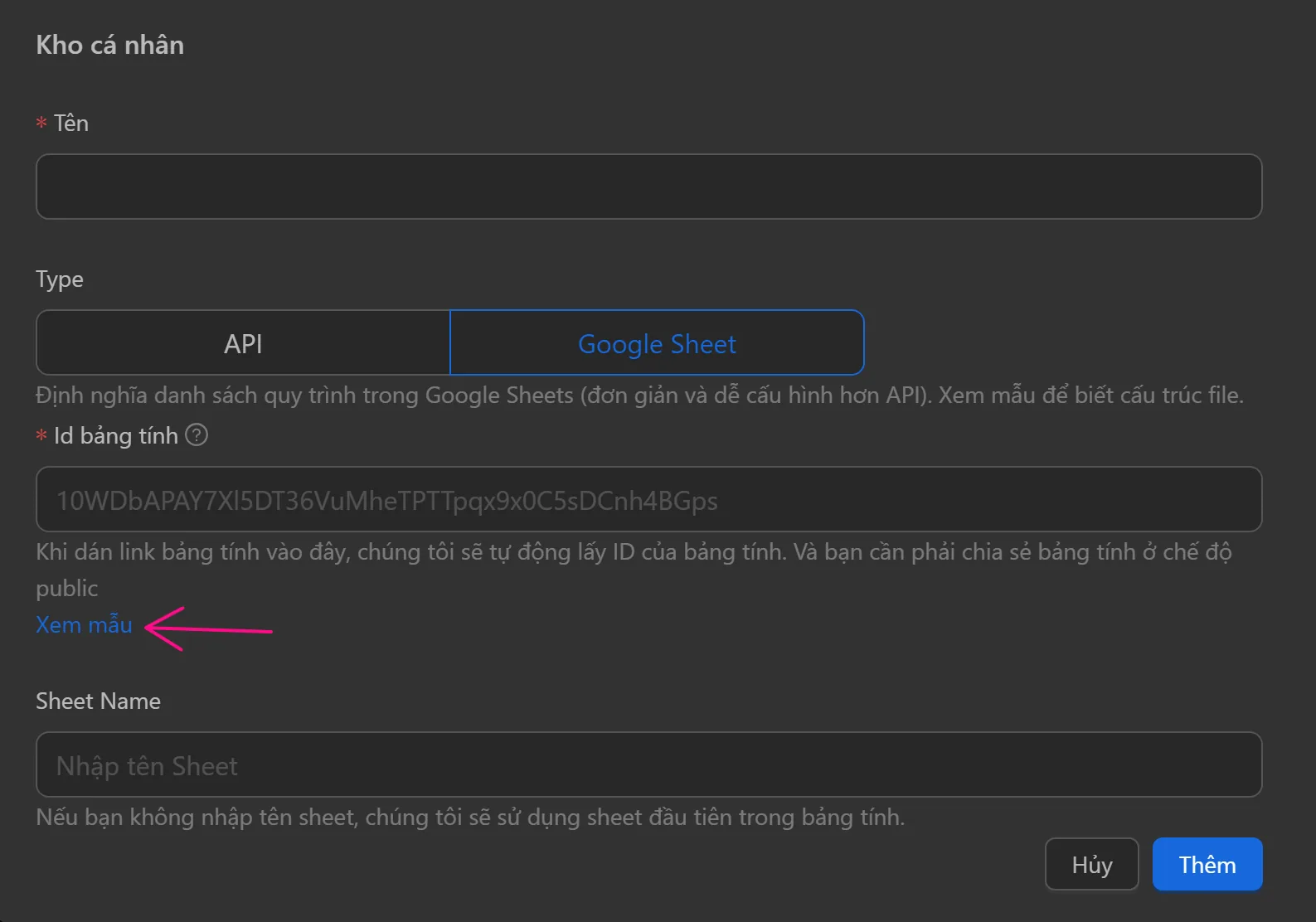The height and width of the screenshot is (922, 1316).
Task: Click the Type section label
Action: [60, 279]
